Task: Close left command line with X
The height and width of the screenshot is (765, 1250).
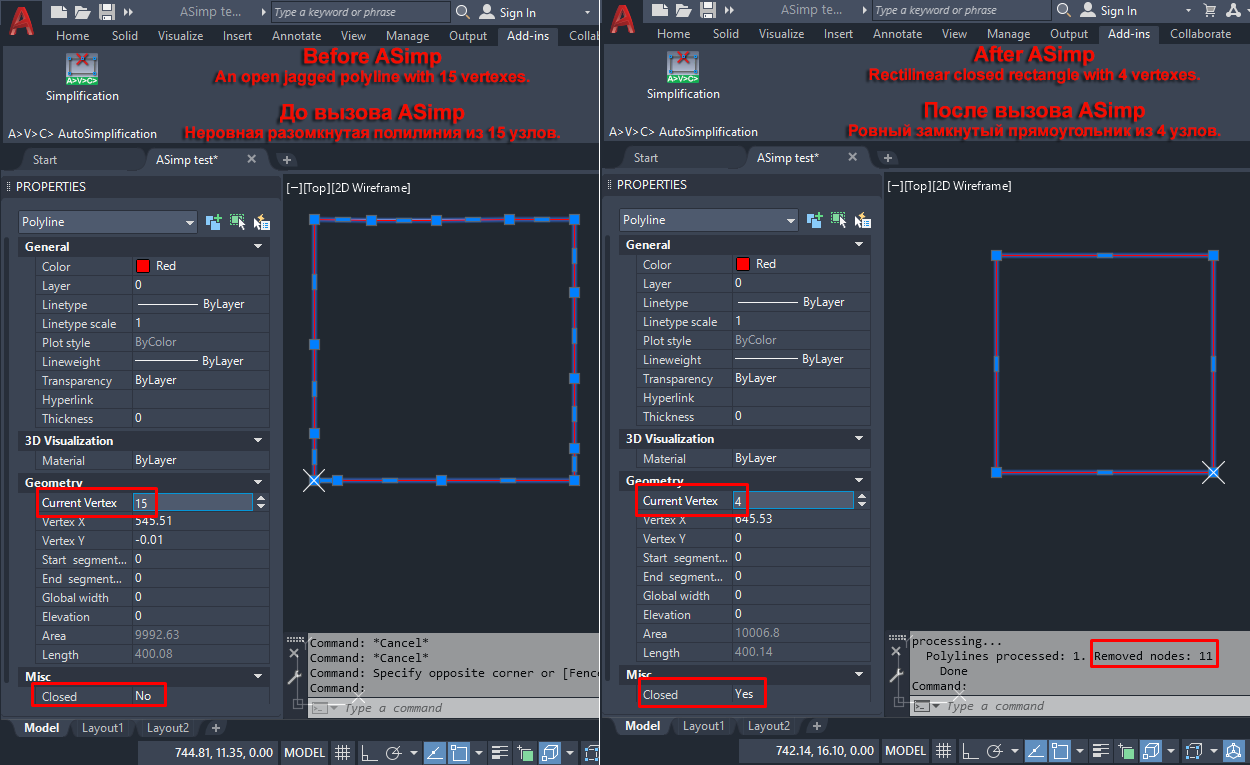Action: tap(294, 653)
